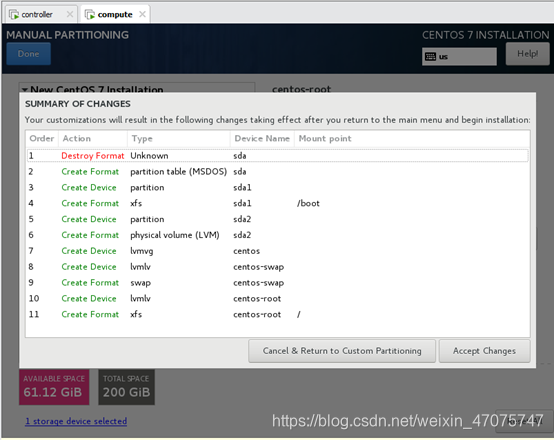Image resolution: width=554 pixels, height=440 pixels.
Task: Click sda2 device in row 5
Action: click(242, 219)
